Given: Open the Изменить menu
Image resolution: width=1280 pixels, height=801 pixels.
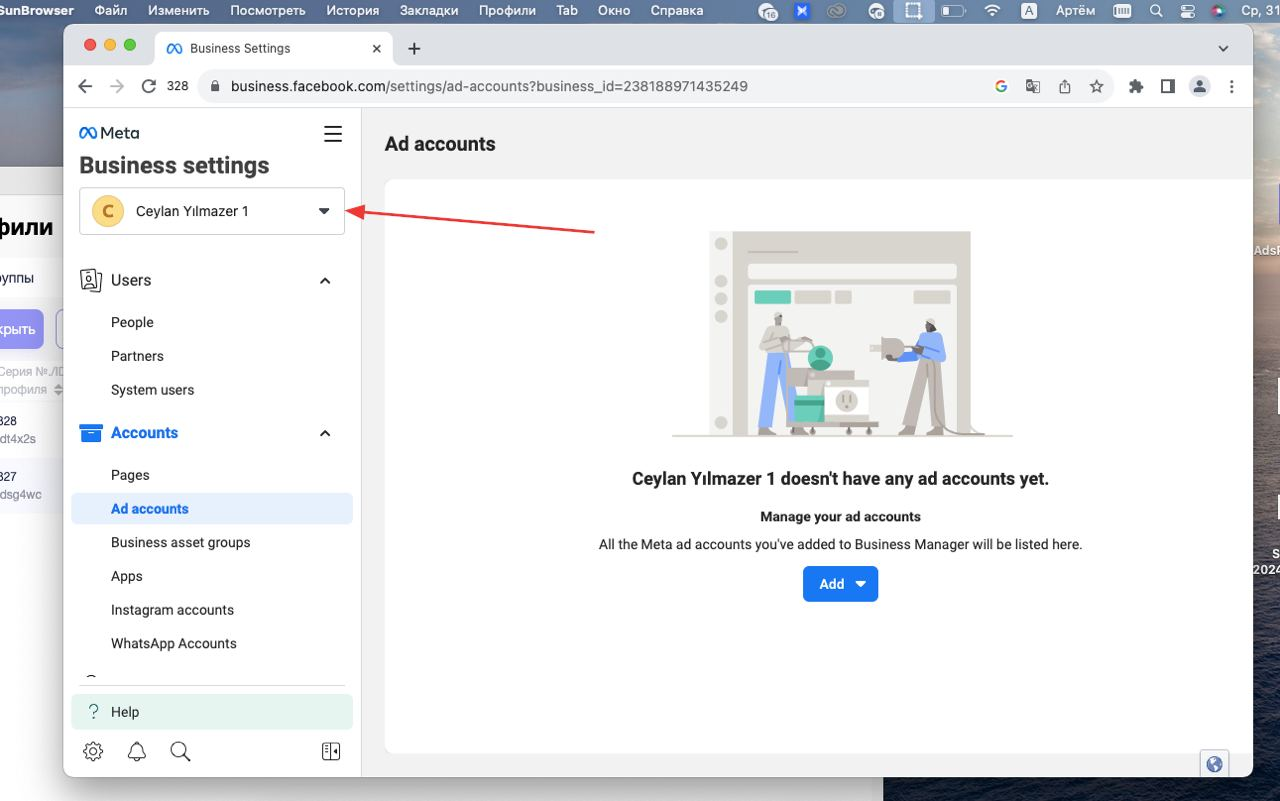Looking at the screenshot, I should 178,11.
